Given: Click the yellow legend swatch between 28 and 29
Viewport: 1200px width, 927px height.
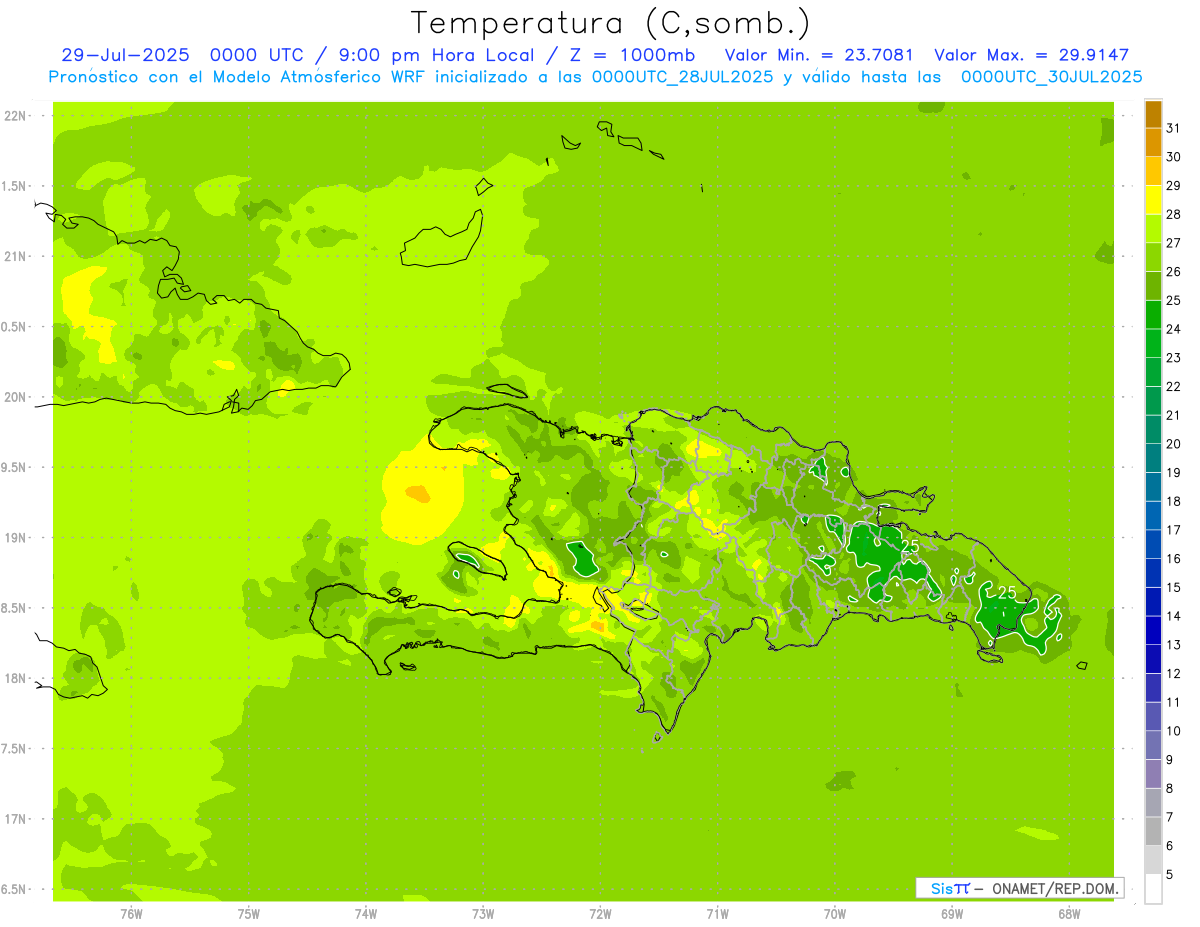Looking at the screenshot, I should [1153, 199].
